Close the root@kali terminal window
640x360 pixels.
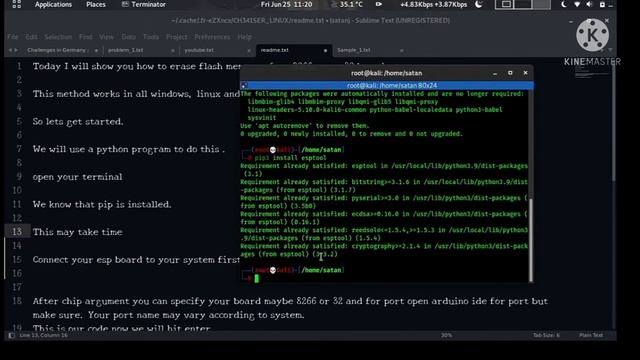pyautogui.click(x=525, y=73)
